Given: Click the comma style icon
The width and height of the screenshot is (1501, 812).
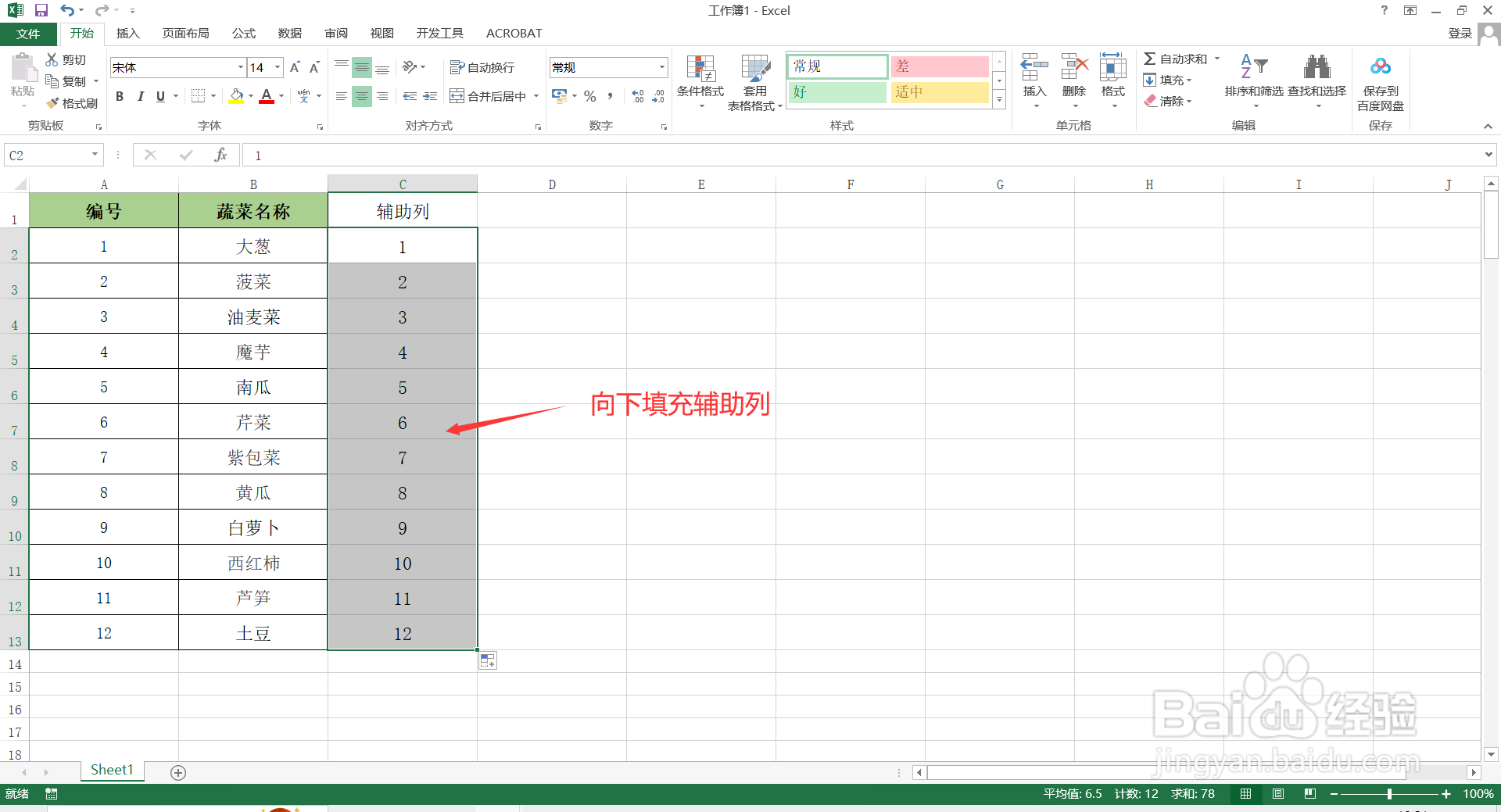Looking at the screenshot, I should pyautogui.click(x=610, y=96).
